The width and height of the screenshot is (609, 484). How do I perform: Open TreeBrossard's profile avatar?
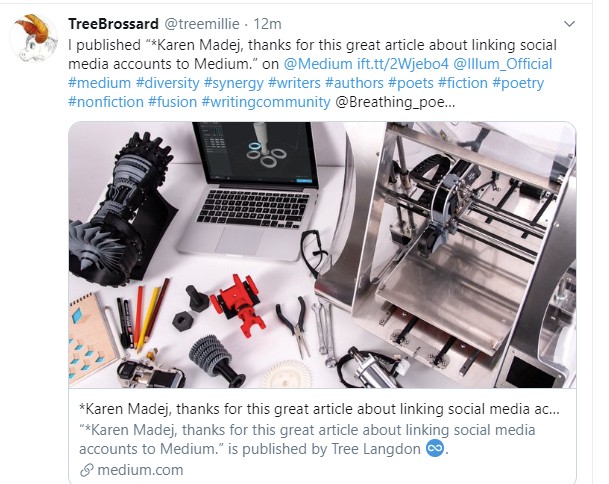(x=34, y=38)
